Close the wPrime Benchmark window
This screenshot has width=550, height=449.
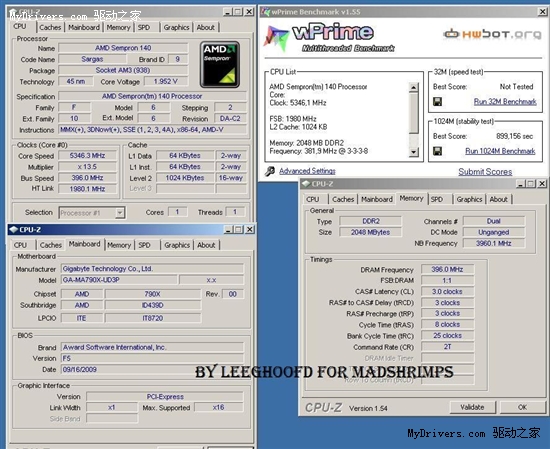[x=542, y=12]
